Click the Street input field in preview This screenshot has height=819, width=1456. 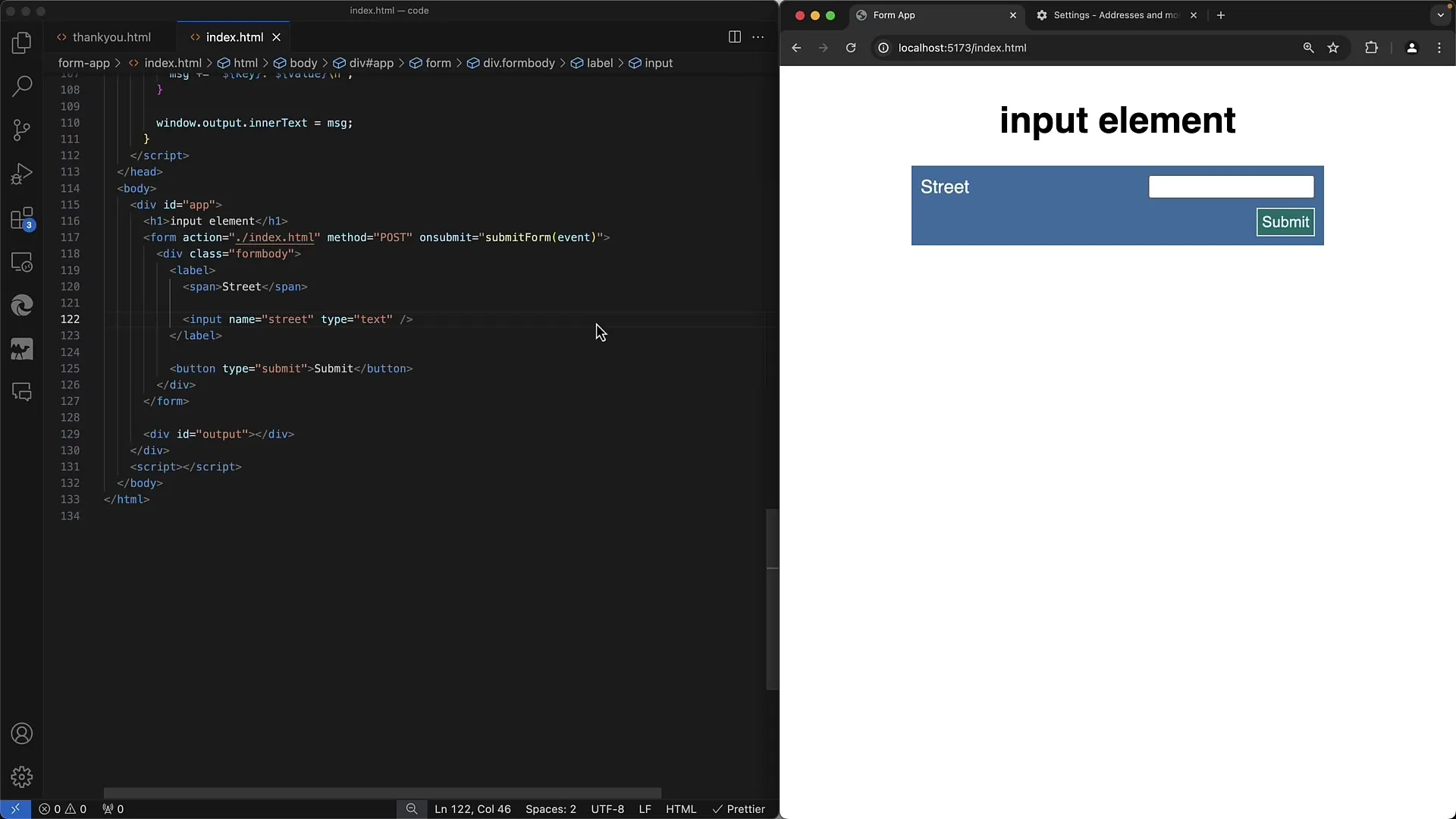(1232, 187)
